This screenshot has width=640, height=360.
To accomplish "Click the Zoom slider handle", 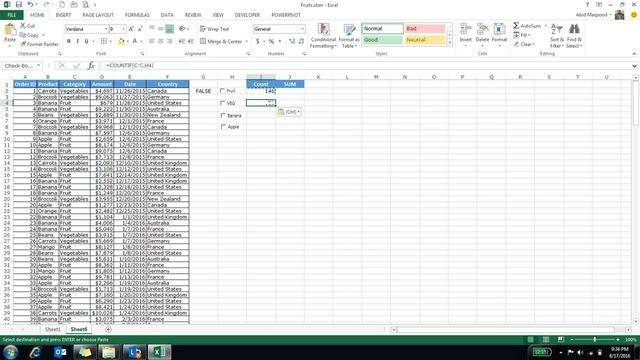I will click(x=595, y=340).
